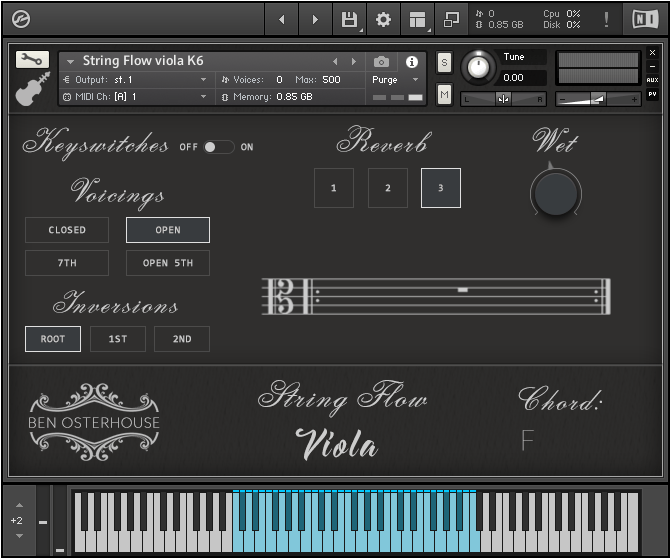Viewport: 670px width, 558px height.
Task: Minimize the instrument header with minus button
Action: click(652, 66)
